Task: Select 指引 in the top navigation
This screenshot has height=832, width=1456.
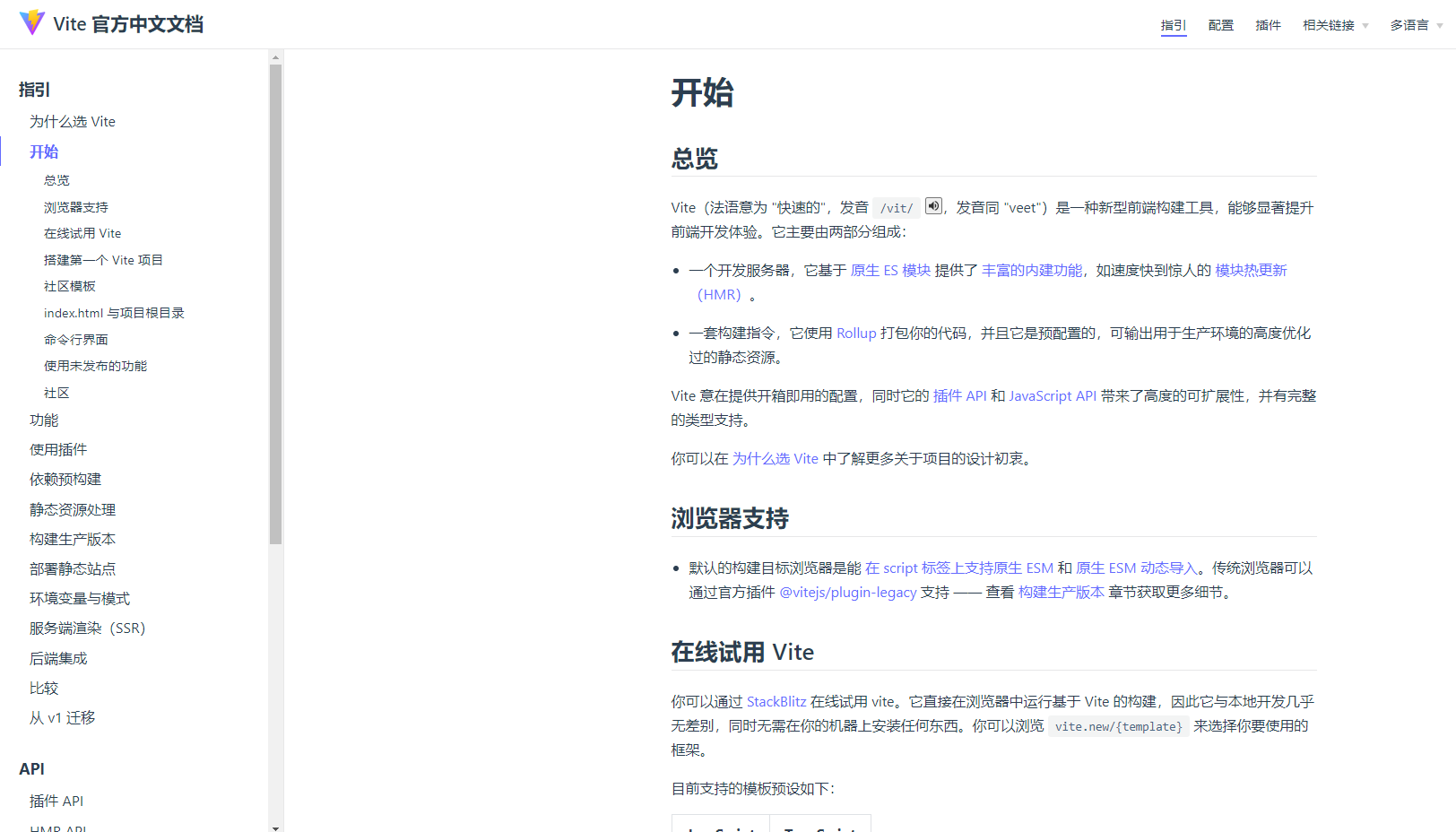Action: click(x=1173, y=25)
